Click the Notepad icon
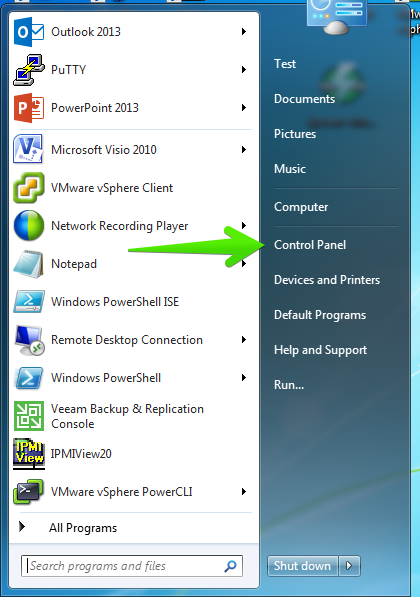 [x=29, y=264]
